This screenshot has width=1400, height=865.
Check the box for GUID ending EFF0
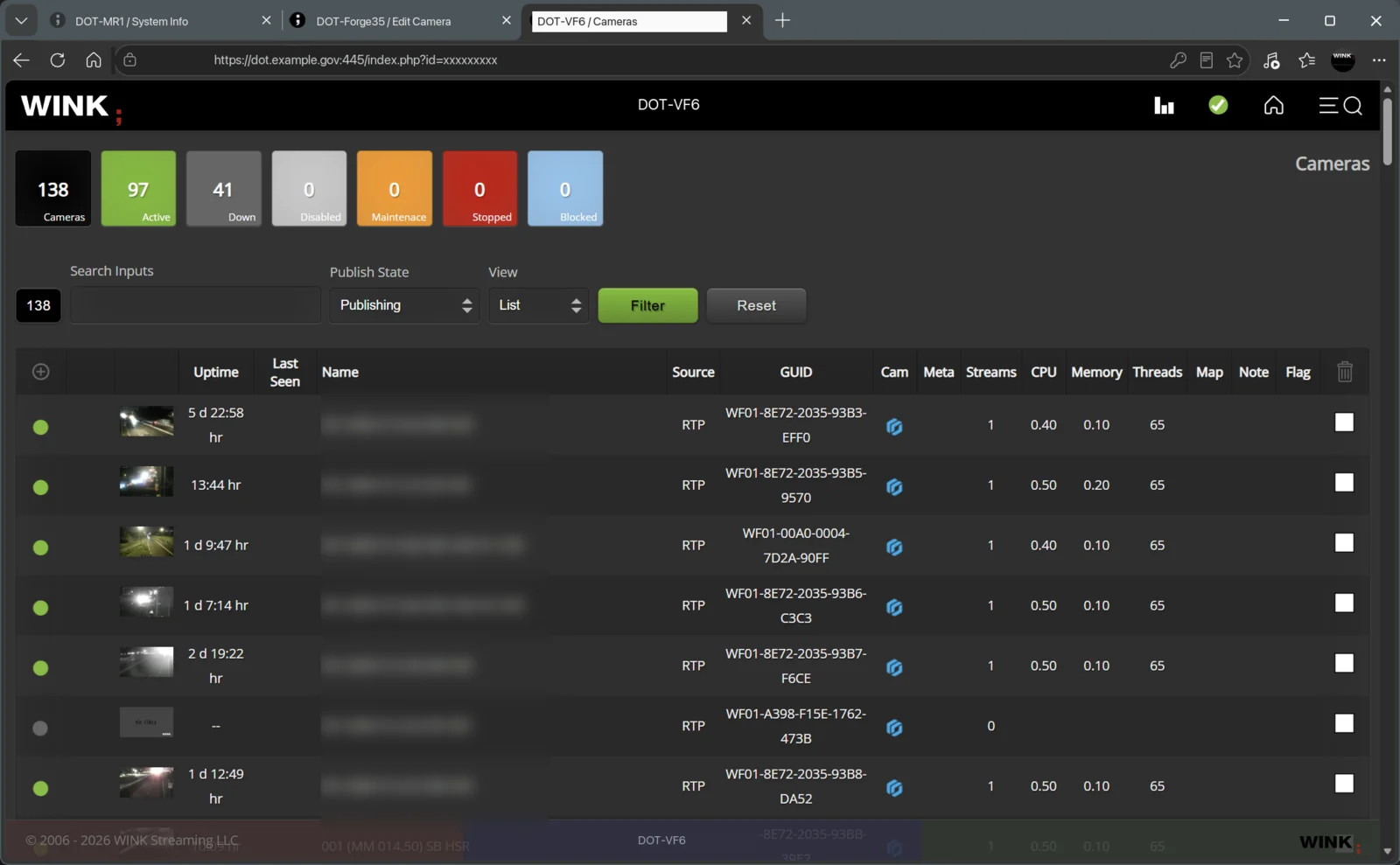click(x=1344, y=422)
